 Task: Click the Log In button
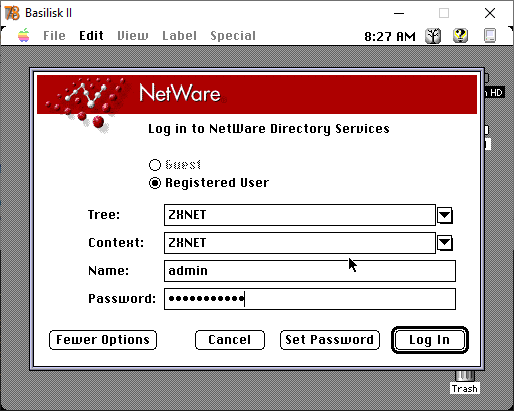point(430,340)
